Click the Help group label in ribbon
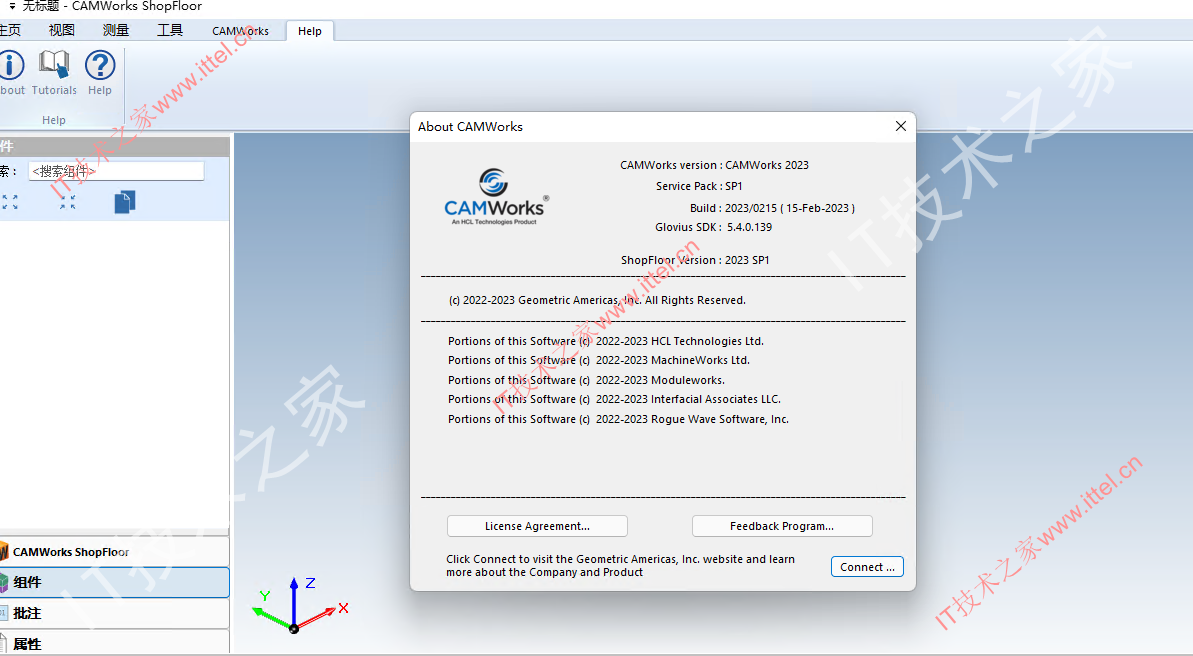Image resolution: width=1193 pixels, height=656 pixels. click(x=53, y=119)
